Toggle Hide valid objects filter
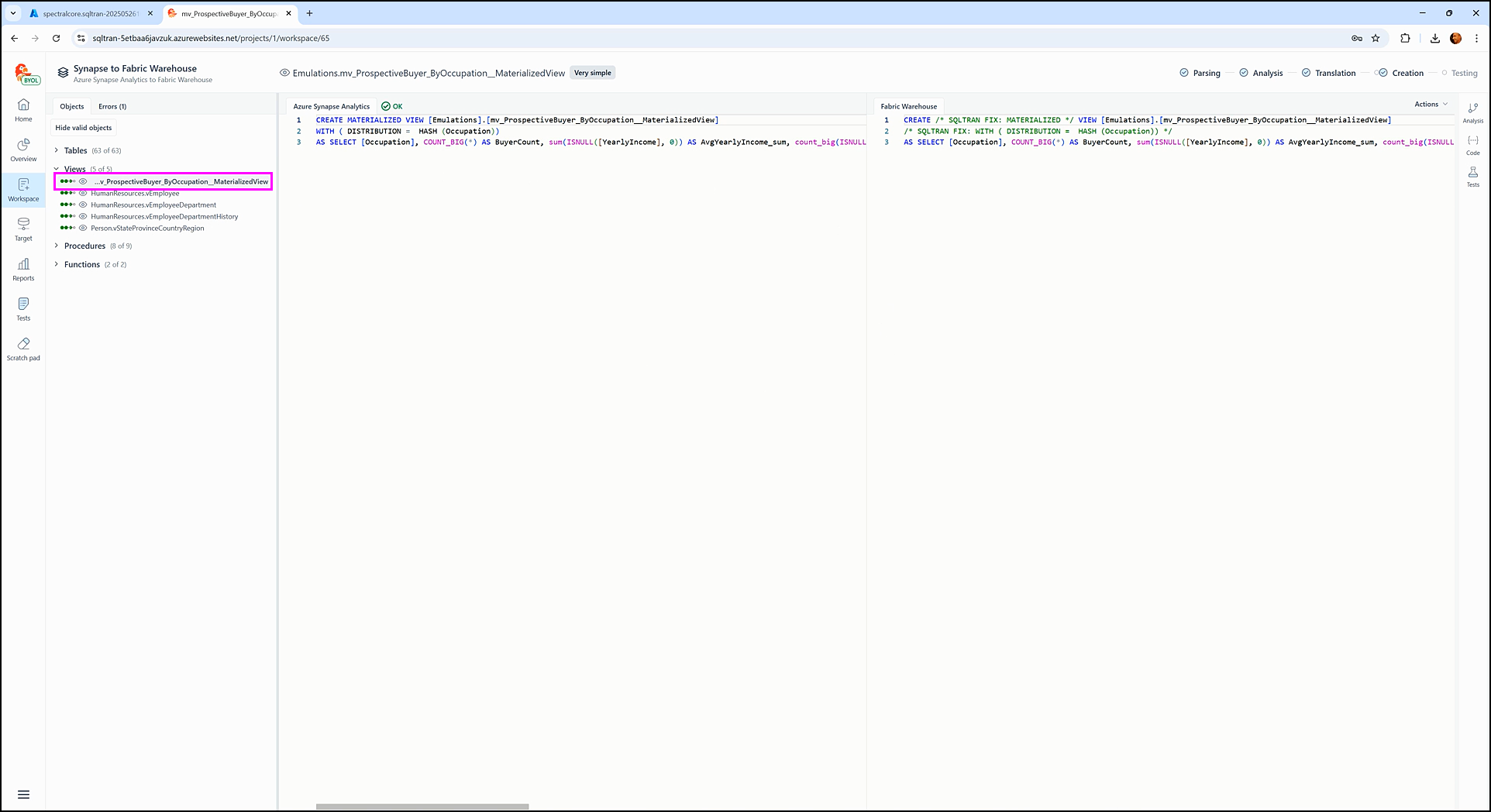1491x812 pixels. [x=84, y=128]
